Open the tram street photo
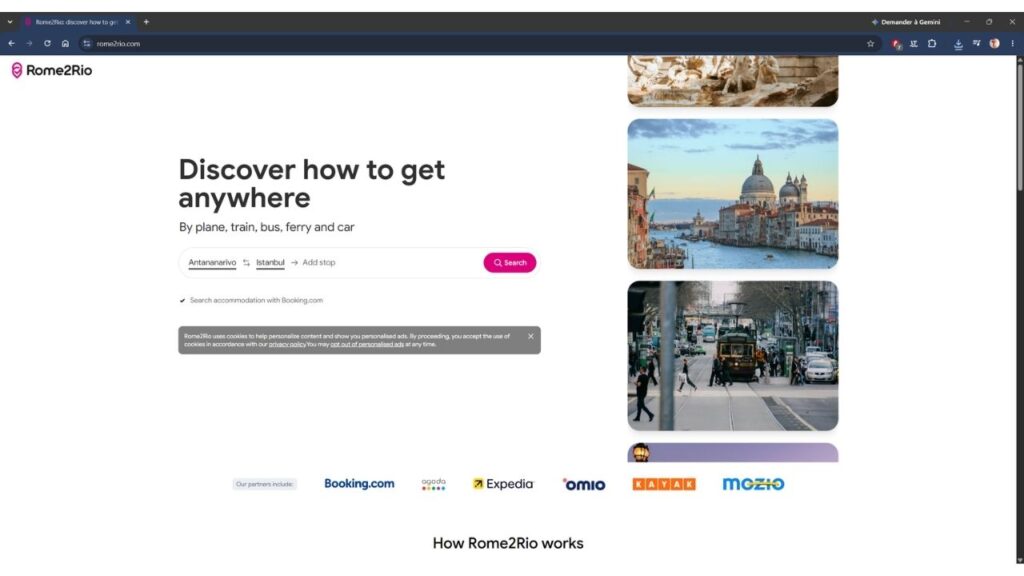 (x=733, y=356)
